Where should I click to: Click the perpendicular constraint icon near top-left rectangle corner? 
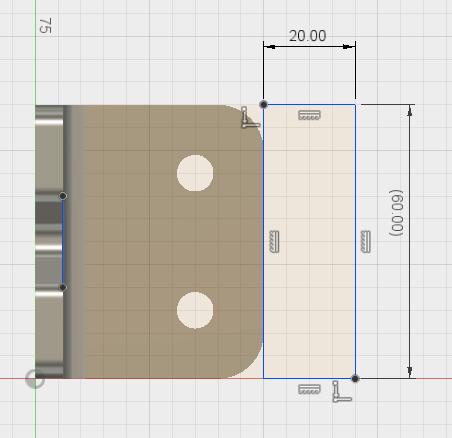pyautogui.click(x=250, y=117)
